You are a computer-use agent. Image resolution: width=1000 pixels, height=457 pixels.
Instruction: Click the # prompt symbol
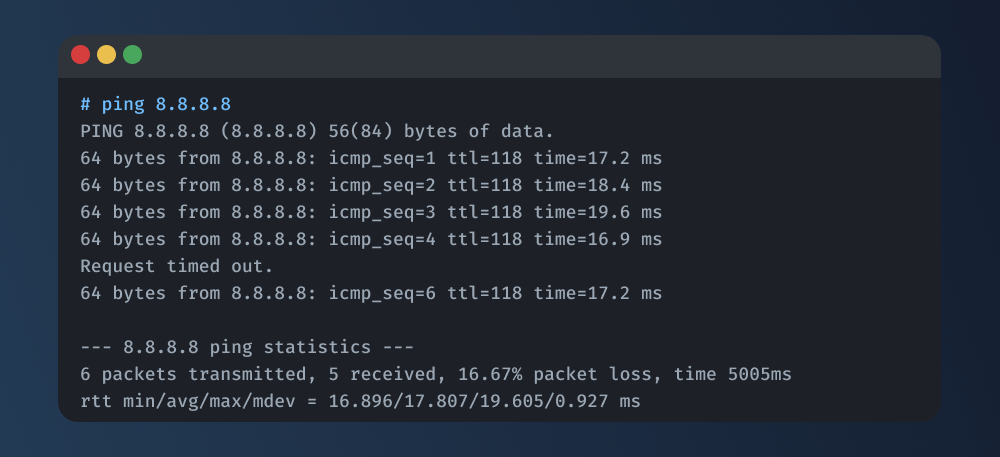tap(86, 104)
